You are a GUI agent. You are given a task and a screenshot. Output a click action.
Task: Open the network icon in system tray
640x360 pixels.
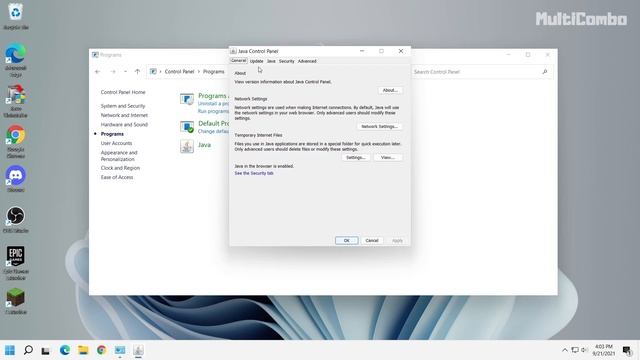pyautogui.click(x=575, y=350)
